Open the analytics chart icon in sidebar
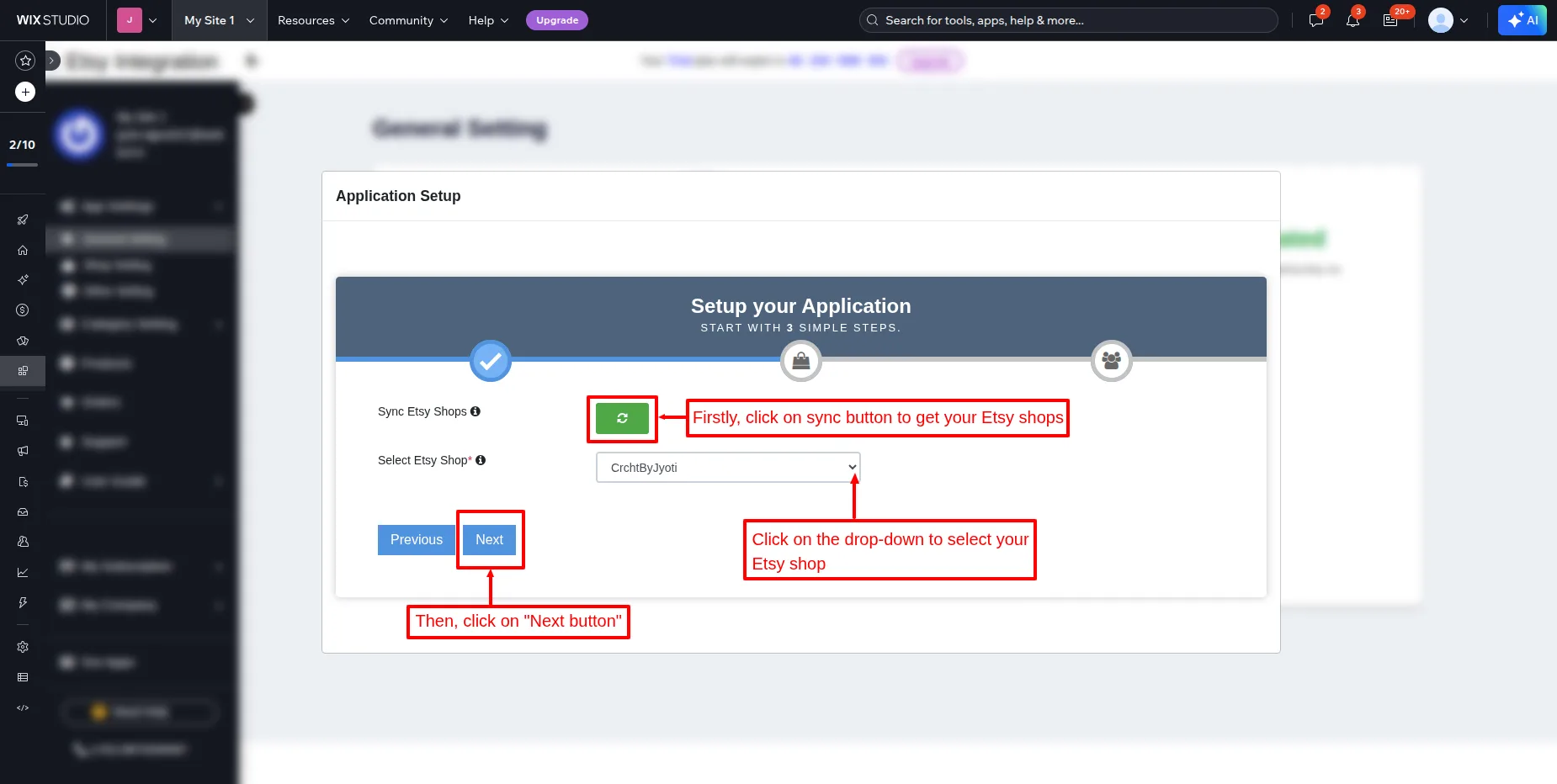 pos(23,572)
